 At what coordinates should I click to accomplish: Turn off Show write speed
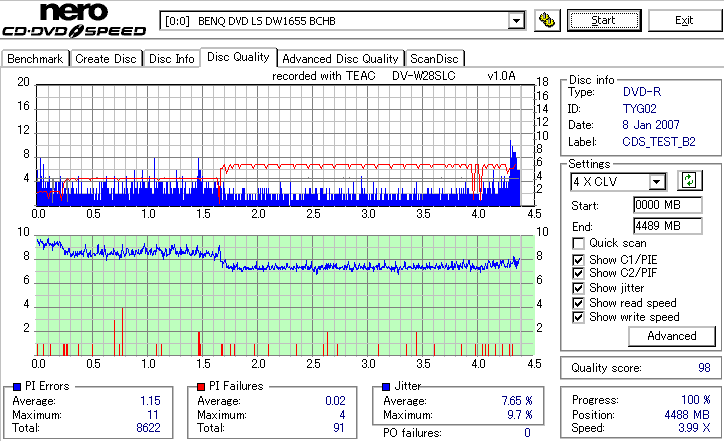click(578, 317)
